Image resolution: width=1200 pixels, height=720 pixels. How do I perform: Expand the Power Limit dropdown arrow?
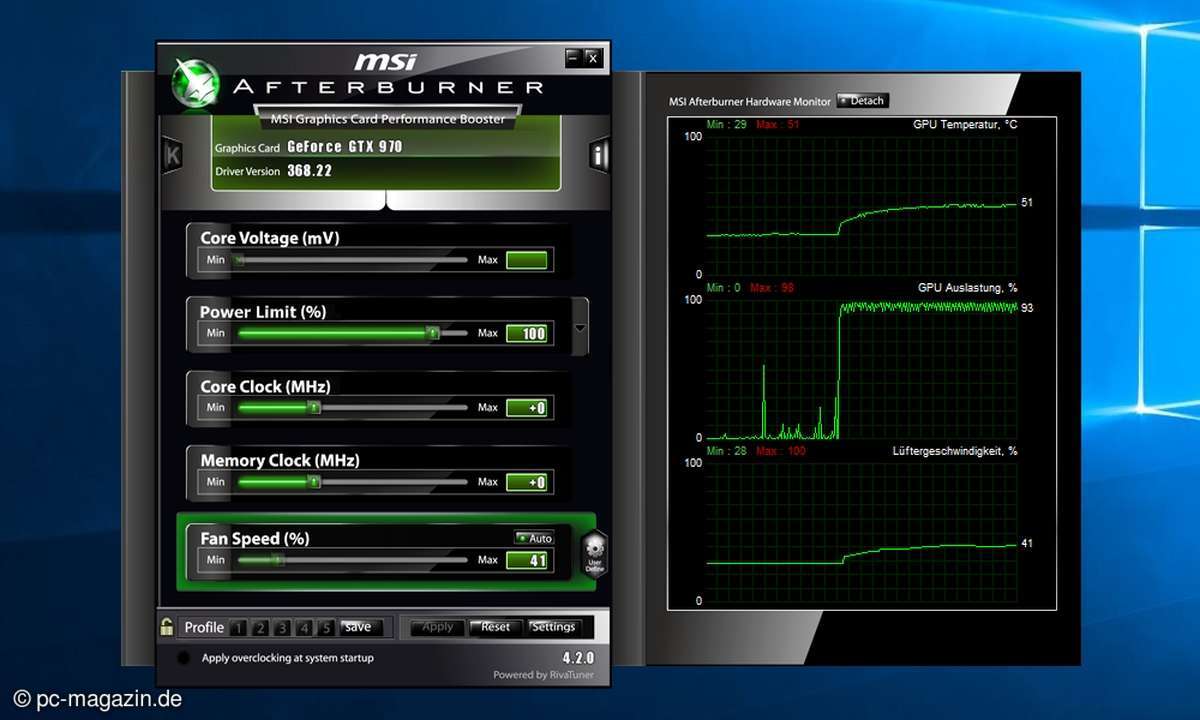(580, 329)
